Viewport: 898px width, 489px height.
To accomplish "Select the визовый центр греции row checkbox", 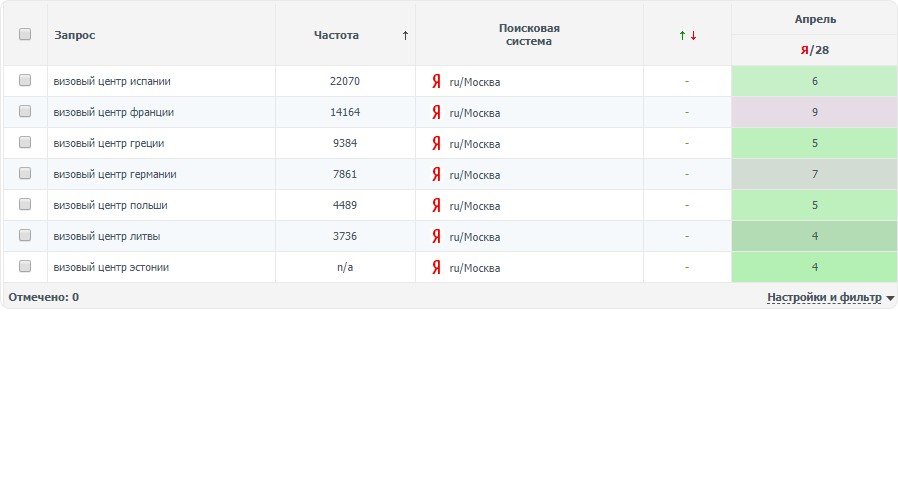I will pyautogui.click(x=25, y=142).
